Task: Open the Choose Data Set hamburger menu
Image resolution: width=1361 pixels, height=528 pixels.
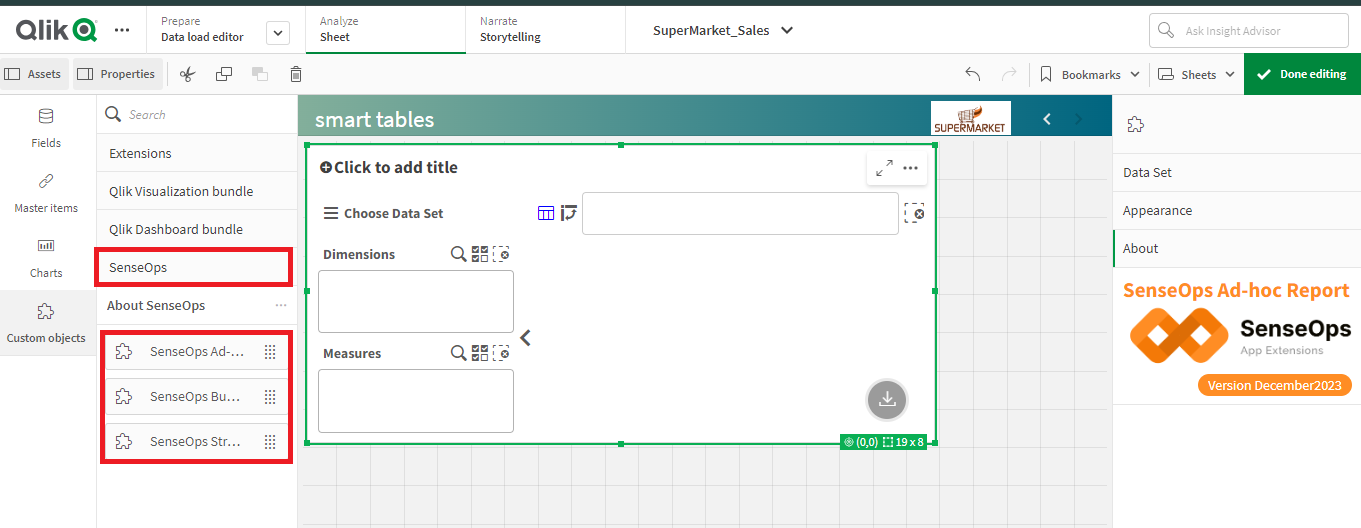Action: 331,213
